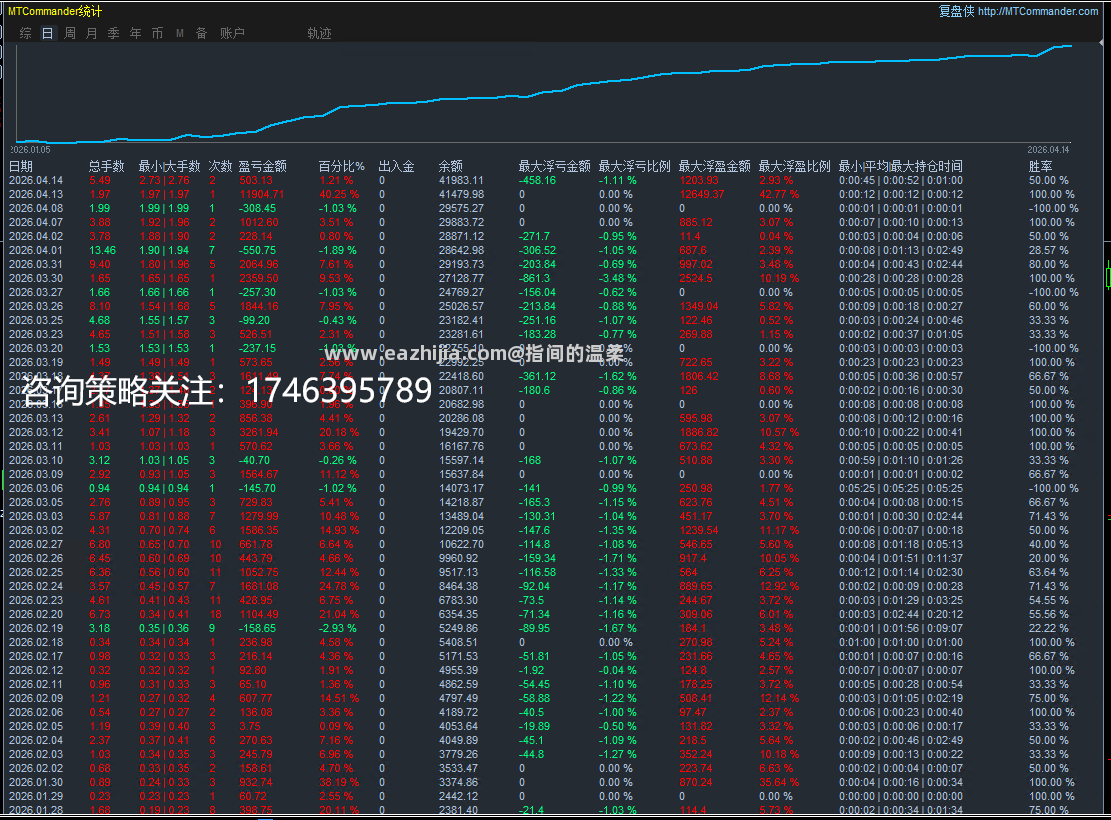Select the 2026.03.25 date row
Screen dimensions: 1111x820
click(35, 320)
